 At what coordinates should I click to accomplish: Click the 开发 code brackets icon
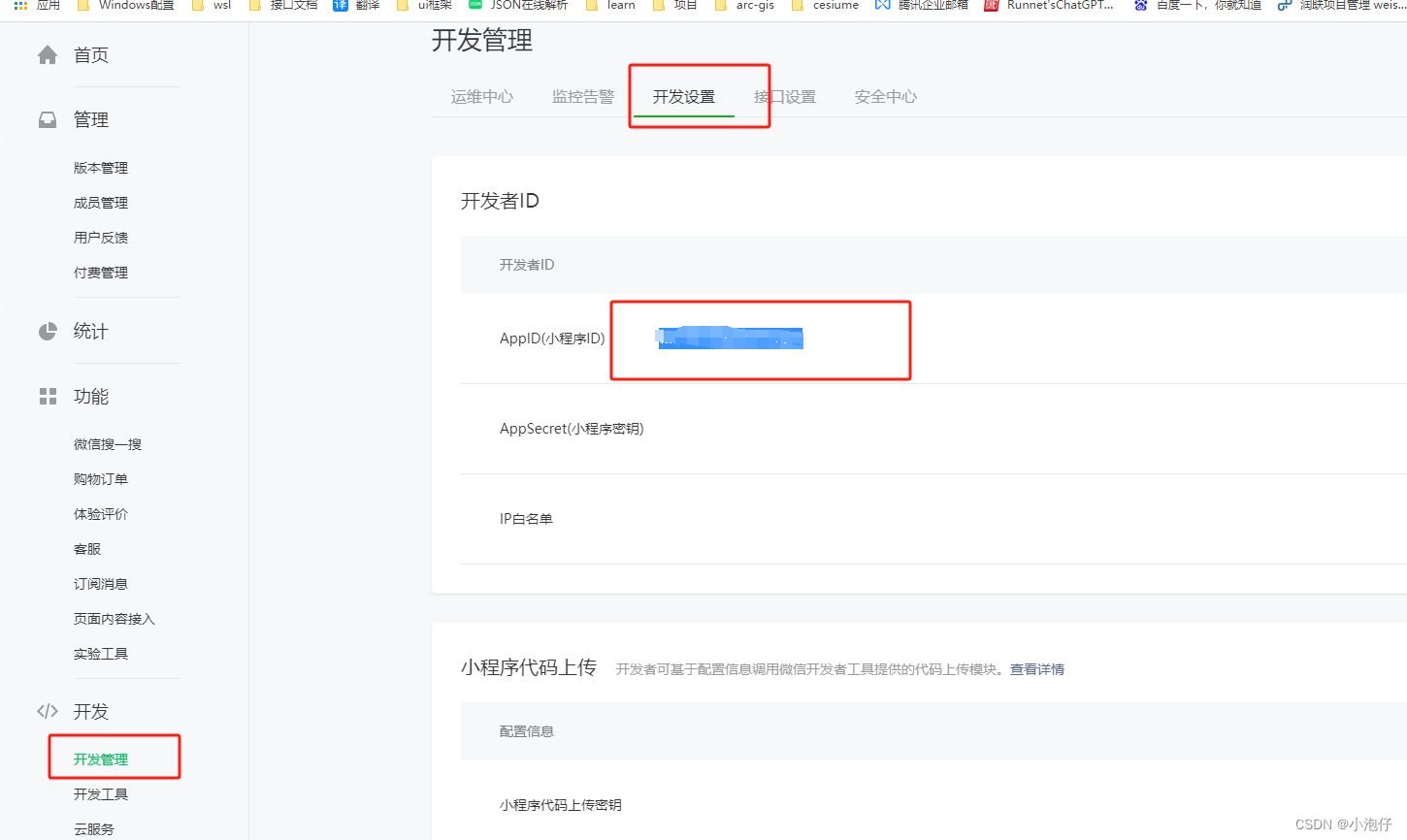(48, 710)
